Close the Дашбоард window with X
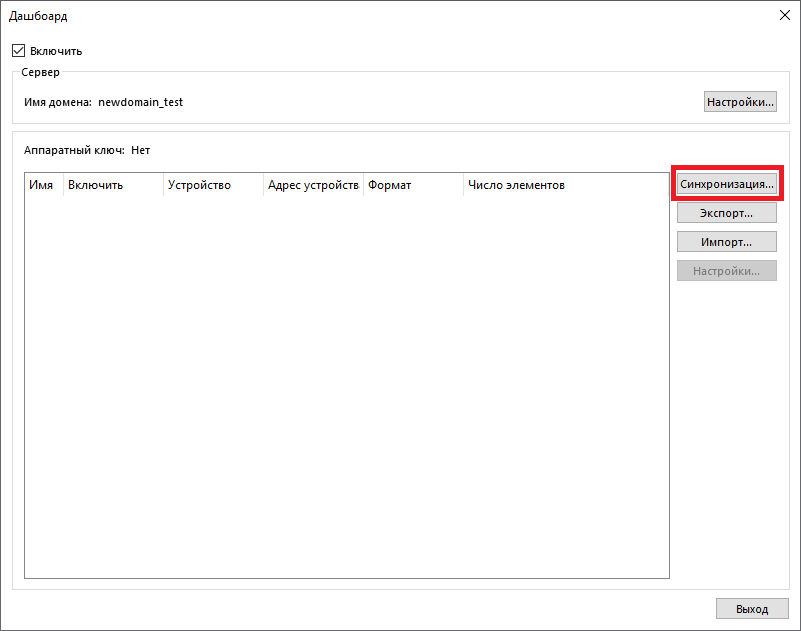 click(x=783, y=15)
